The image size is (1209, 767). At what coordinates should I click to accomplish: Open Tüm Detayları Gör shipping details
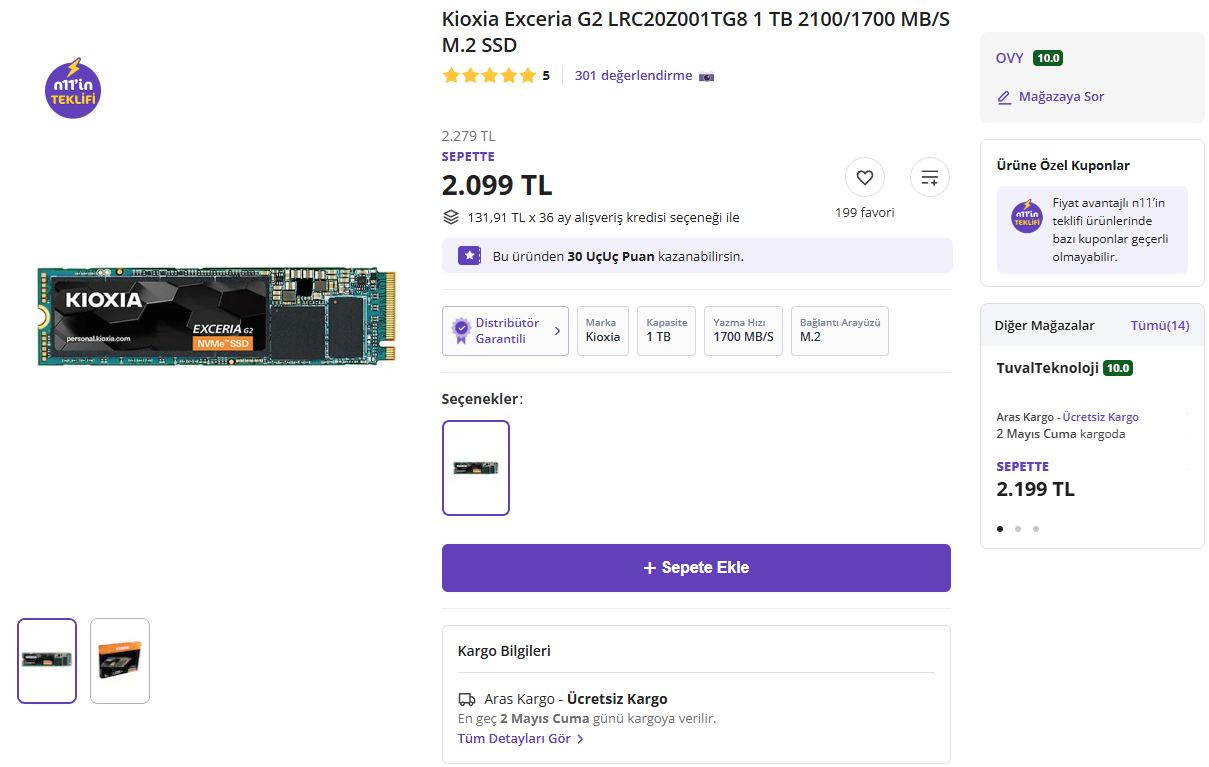click(x=520, y=739)
